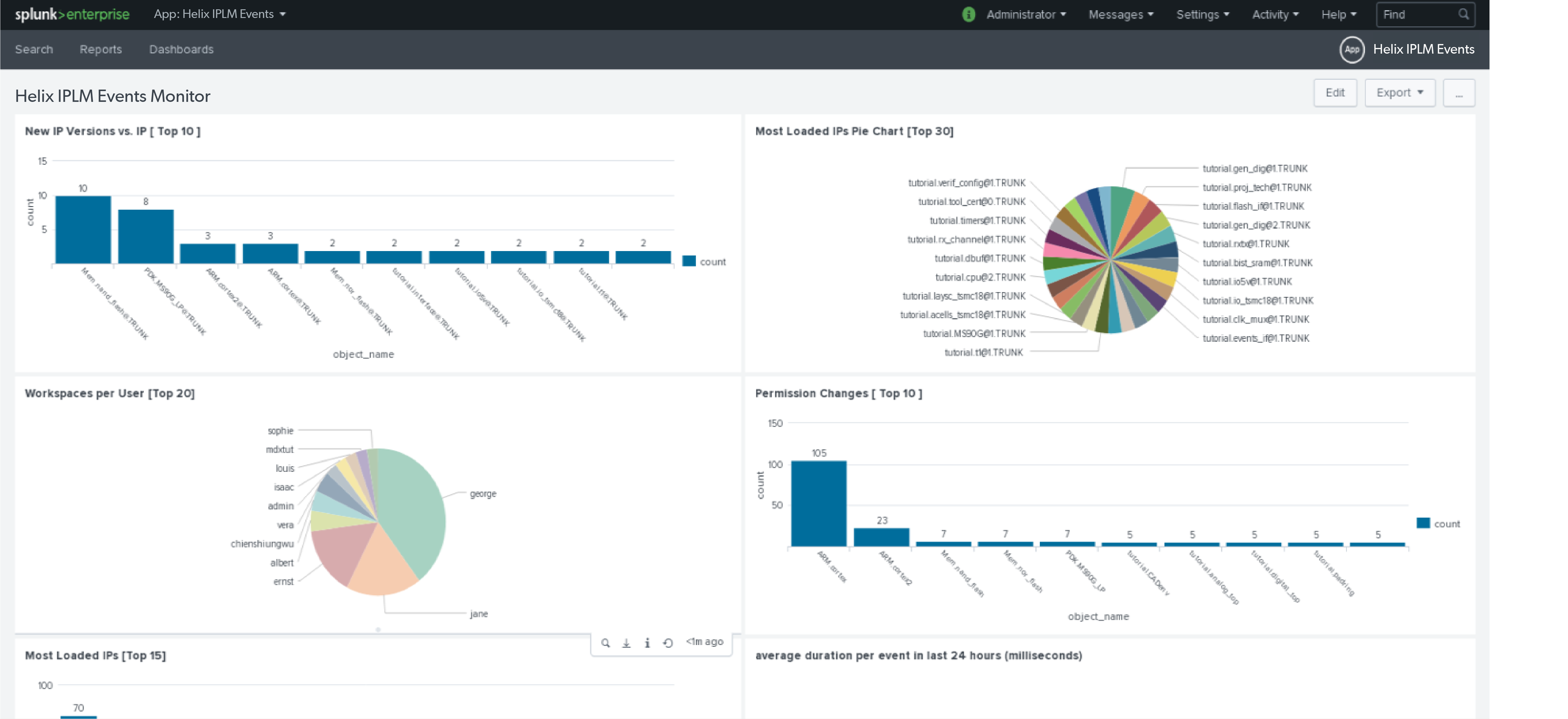Open the App: Helix IPLM Events dropdown
1568x719 pixels.
coord(219,14)
